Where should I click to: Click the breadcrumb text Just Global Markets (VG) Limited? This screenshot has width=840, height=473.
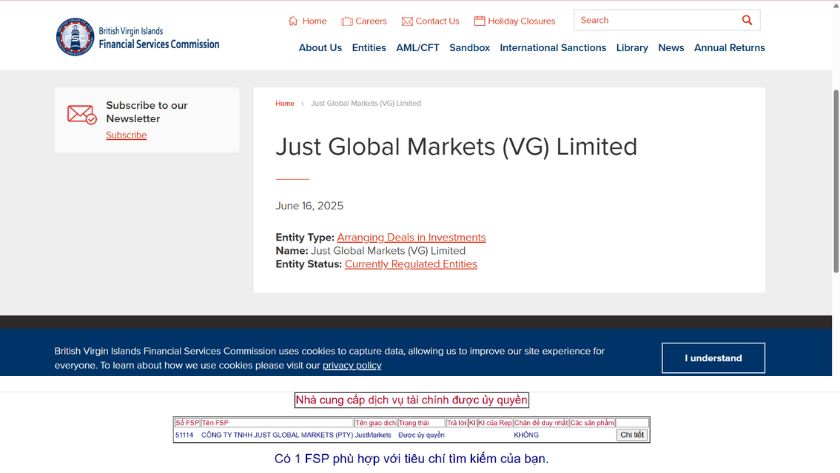point(366,103)
